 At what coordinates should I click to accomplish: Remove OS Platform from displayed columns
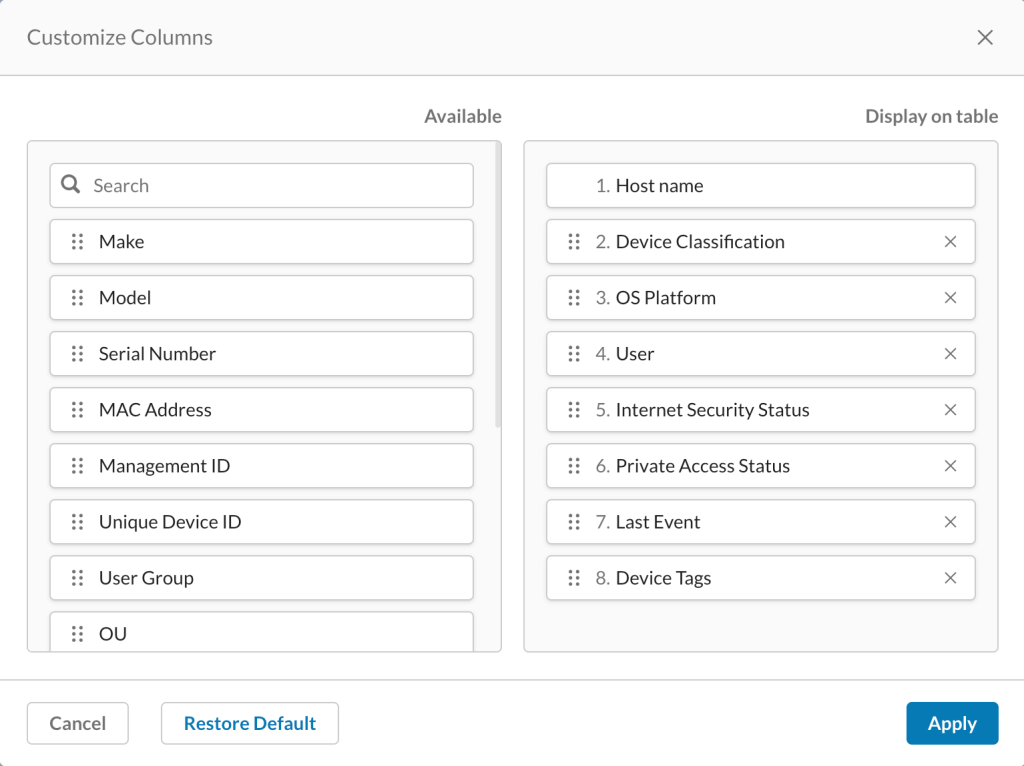point(950,298)
